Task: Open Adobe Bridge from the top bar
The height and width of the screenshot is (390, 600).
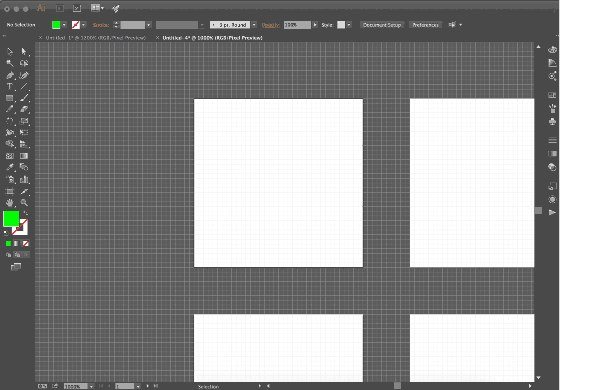Action: click(60, 8)
